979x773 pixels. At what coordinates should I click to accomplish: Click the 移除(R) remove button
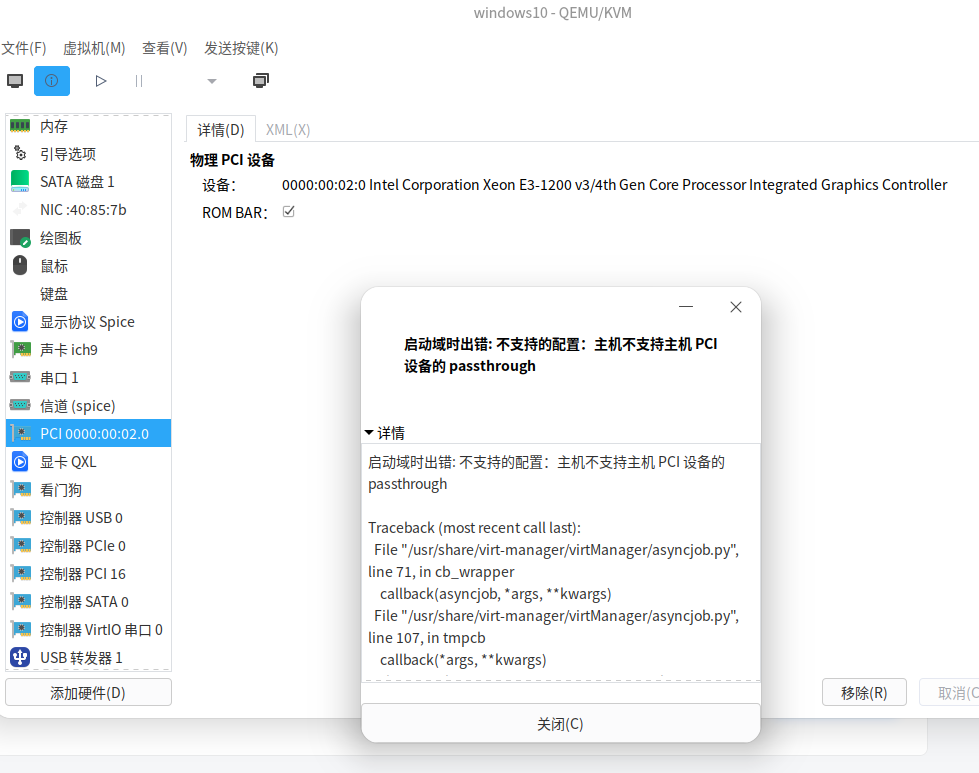[x=864, y=692]
